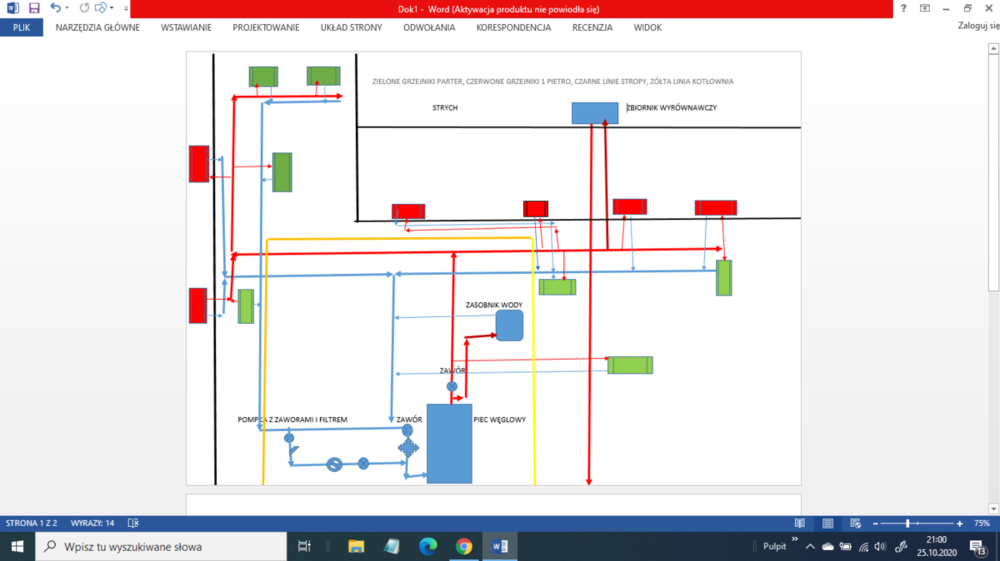Open the PLIK file menu
Viewport: 1000px width, 561px height.
(x=21, y=27)
